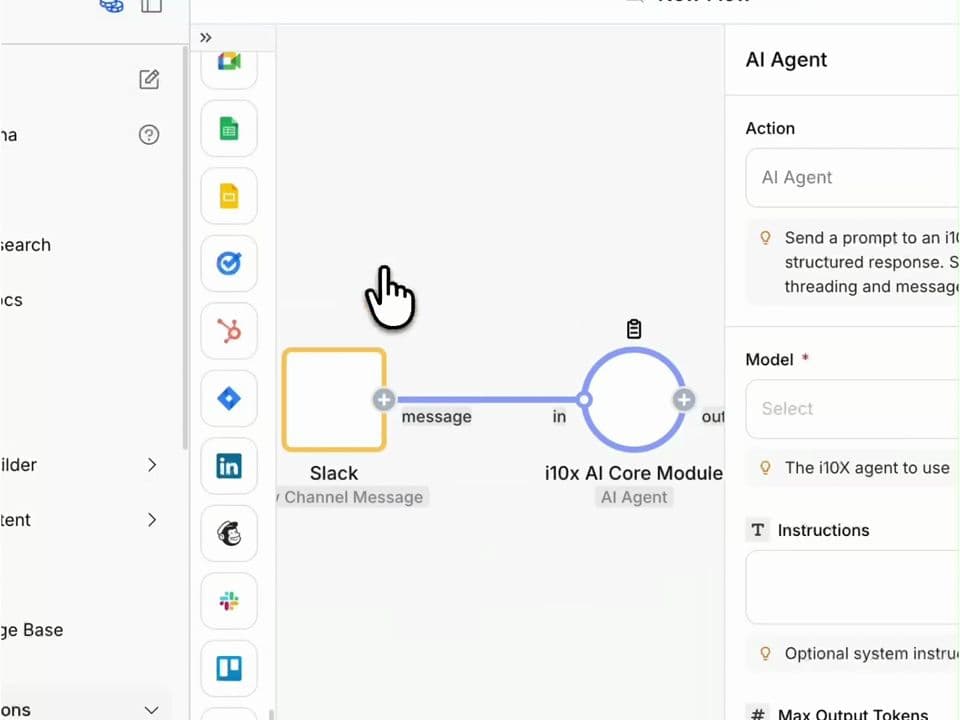Pick the Jira integration icon
960x720 pixels.
[x=229, y=399]
